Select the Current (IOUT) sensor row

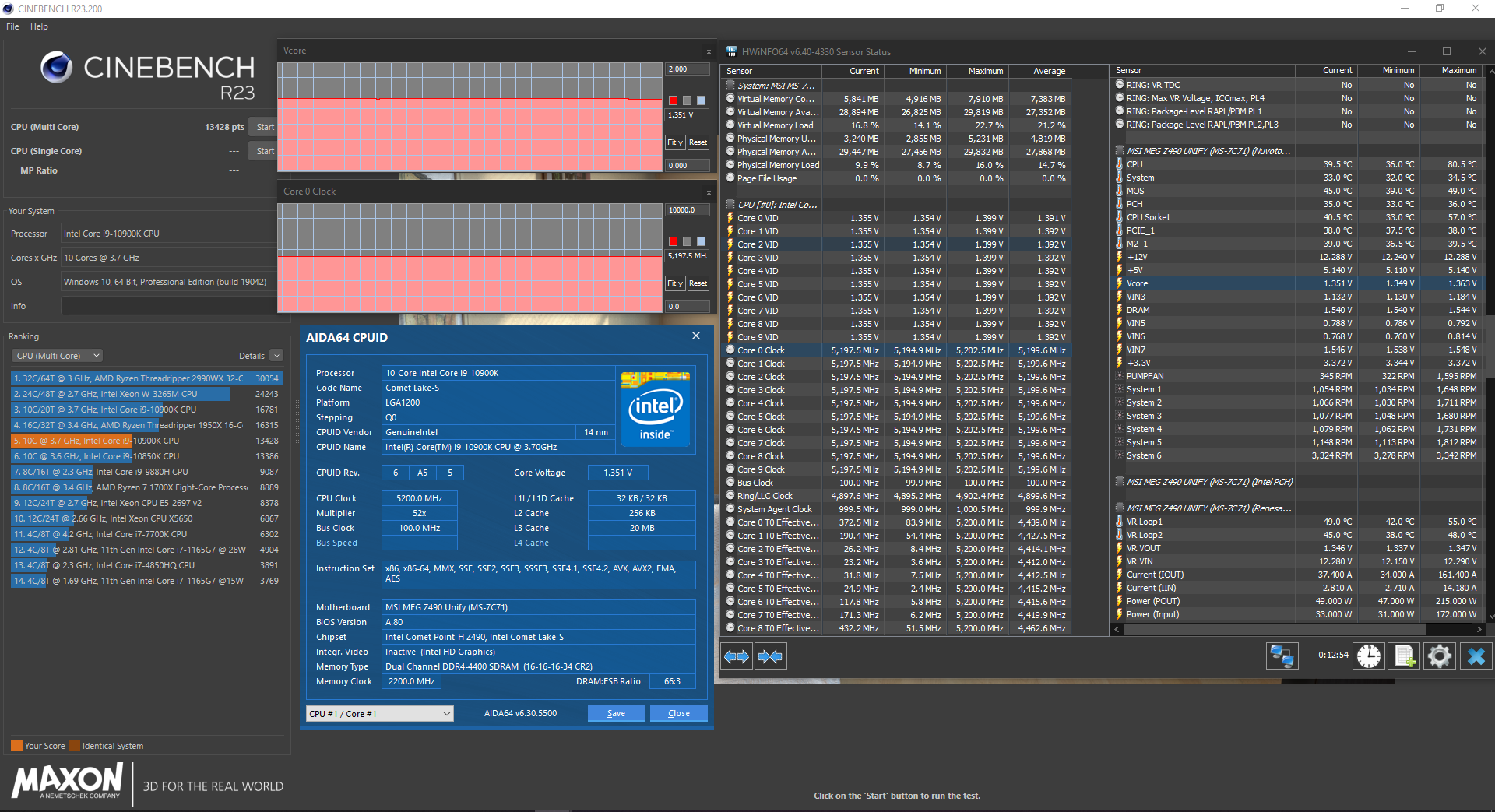1297,575
